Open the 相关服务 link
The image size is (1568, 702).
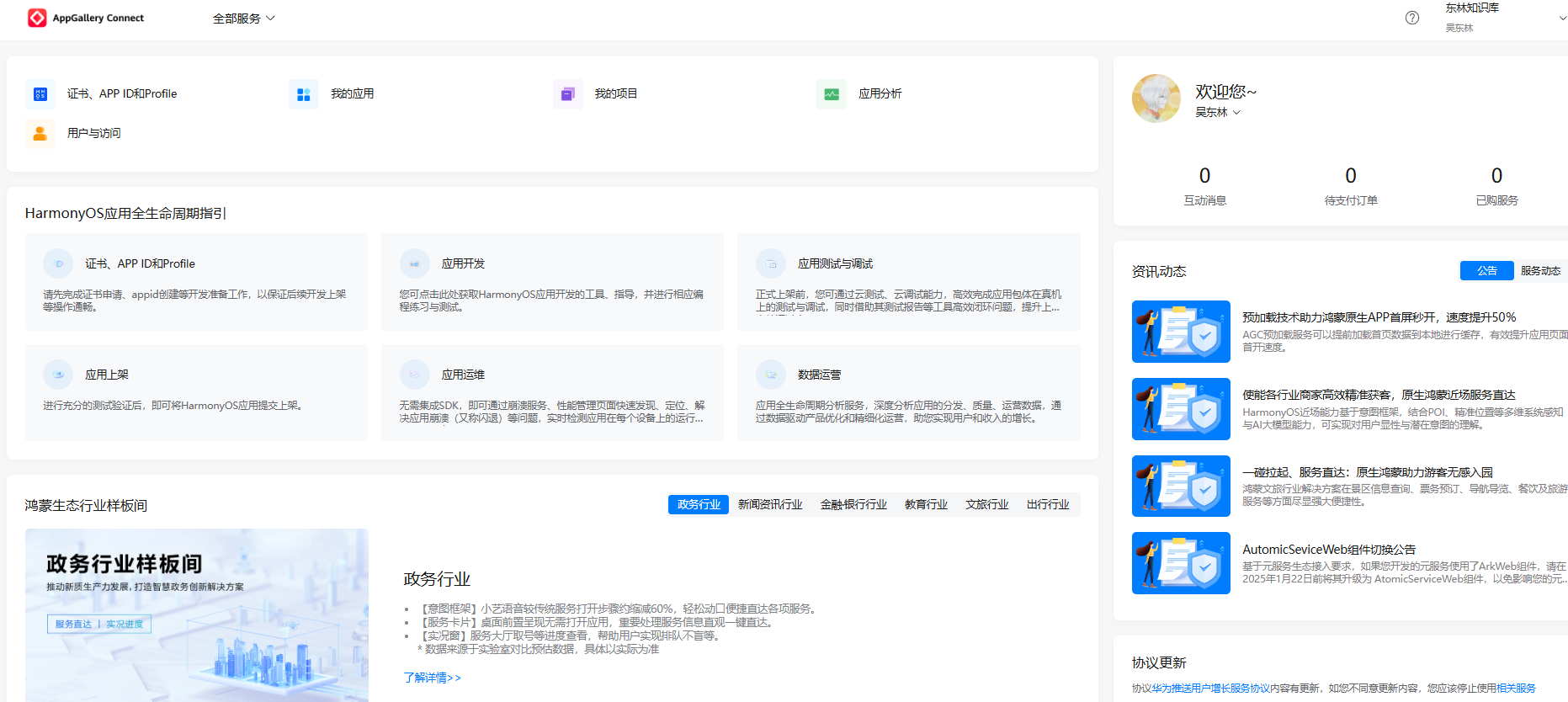[x=1516, y=688]
